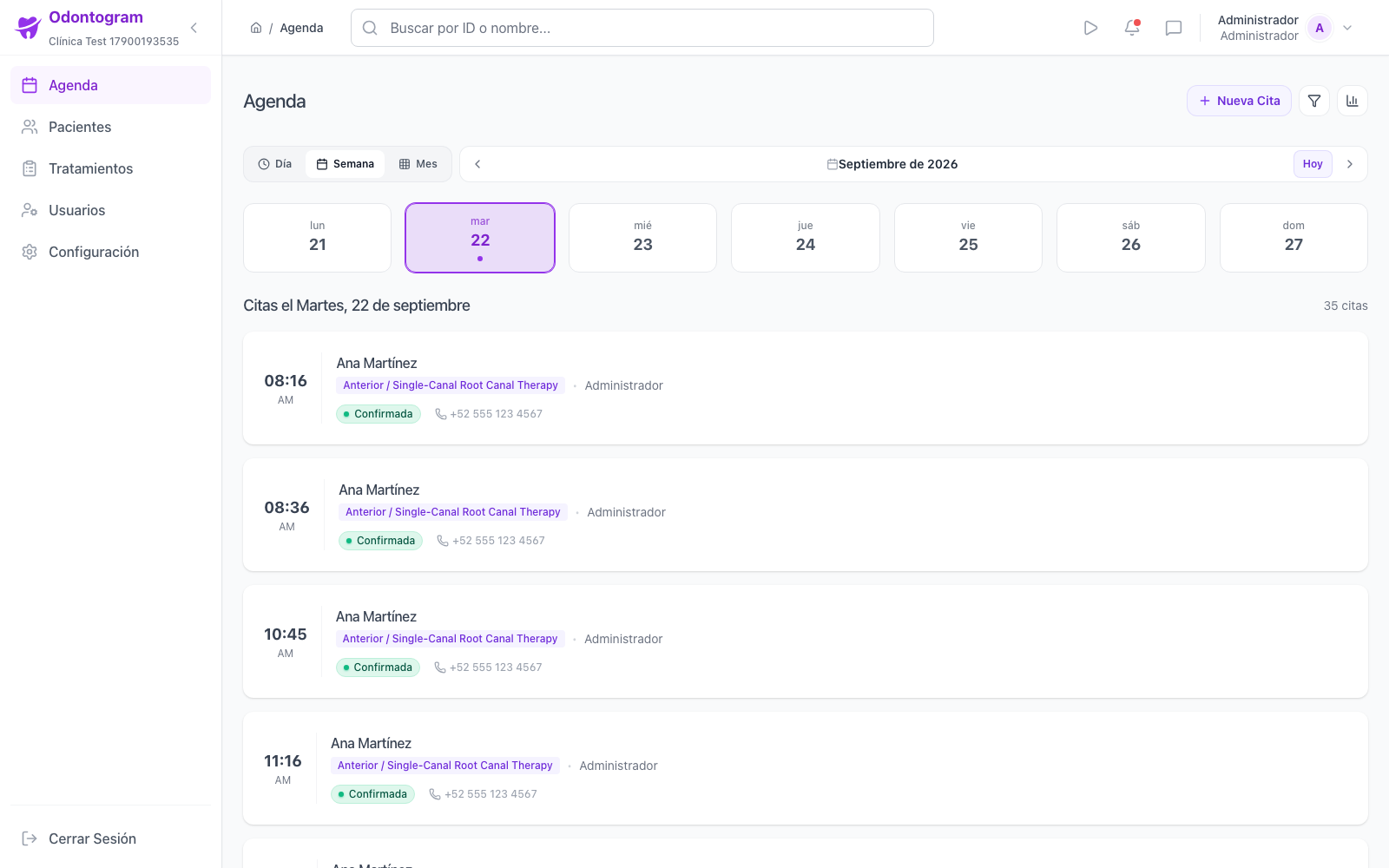Open the appointment filter funnel icon
The image size is (1389, 868).
coord(1314,101)
